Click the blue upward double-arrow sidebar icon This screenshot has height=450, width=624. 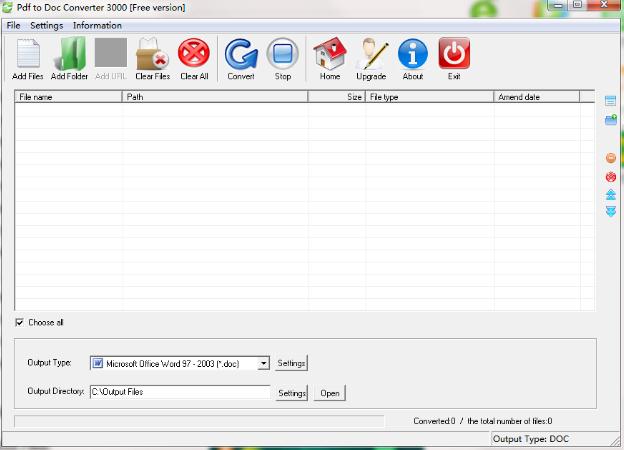tap(611, 195)
